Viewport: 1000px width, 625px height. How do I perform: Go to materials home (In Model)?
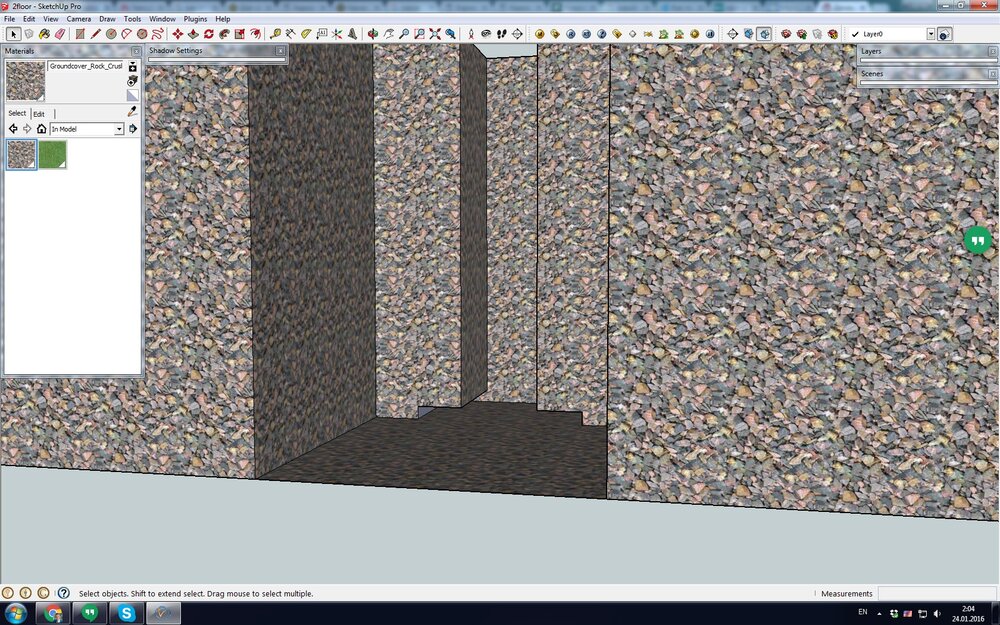pos(41,129)
